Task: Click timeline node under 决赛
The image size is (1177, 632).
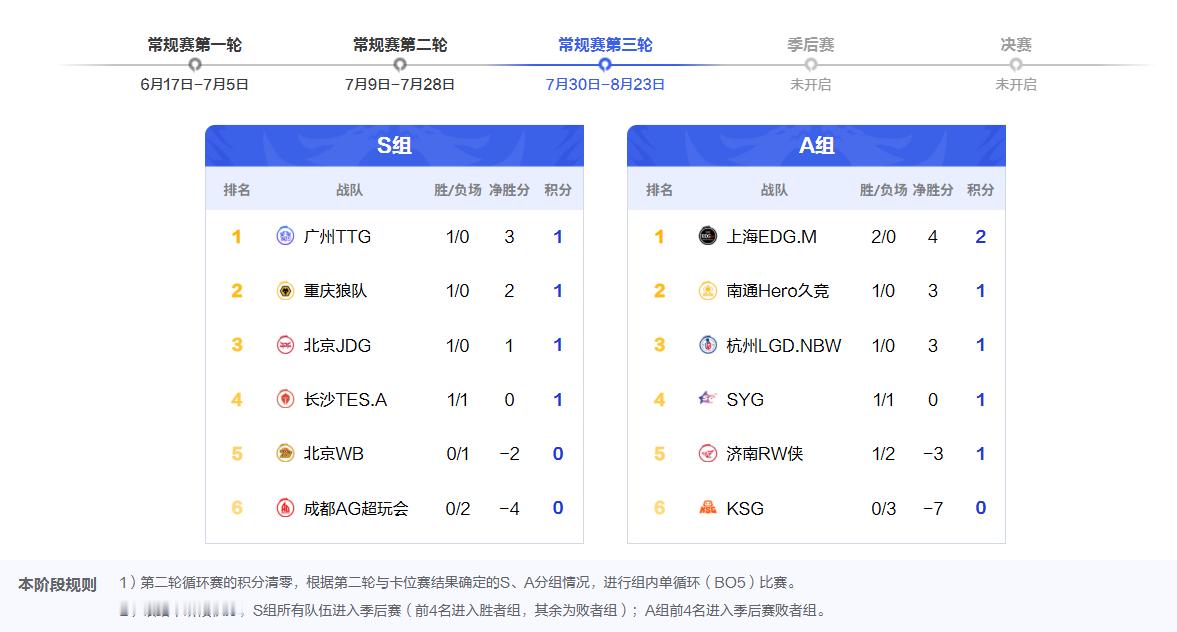Action: coord(1016,65)
